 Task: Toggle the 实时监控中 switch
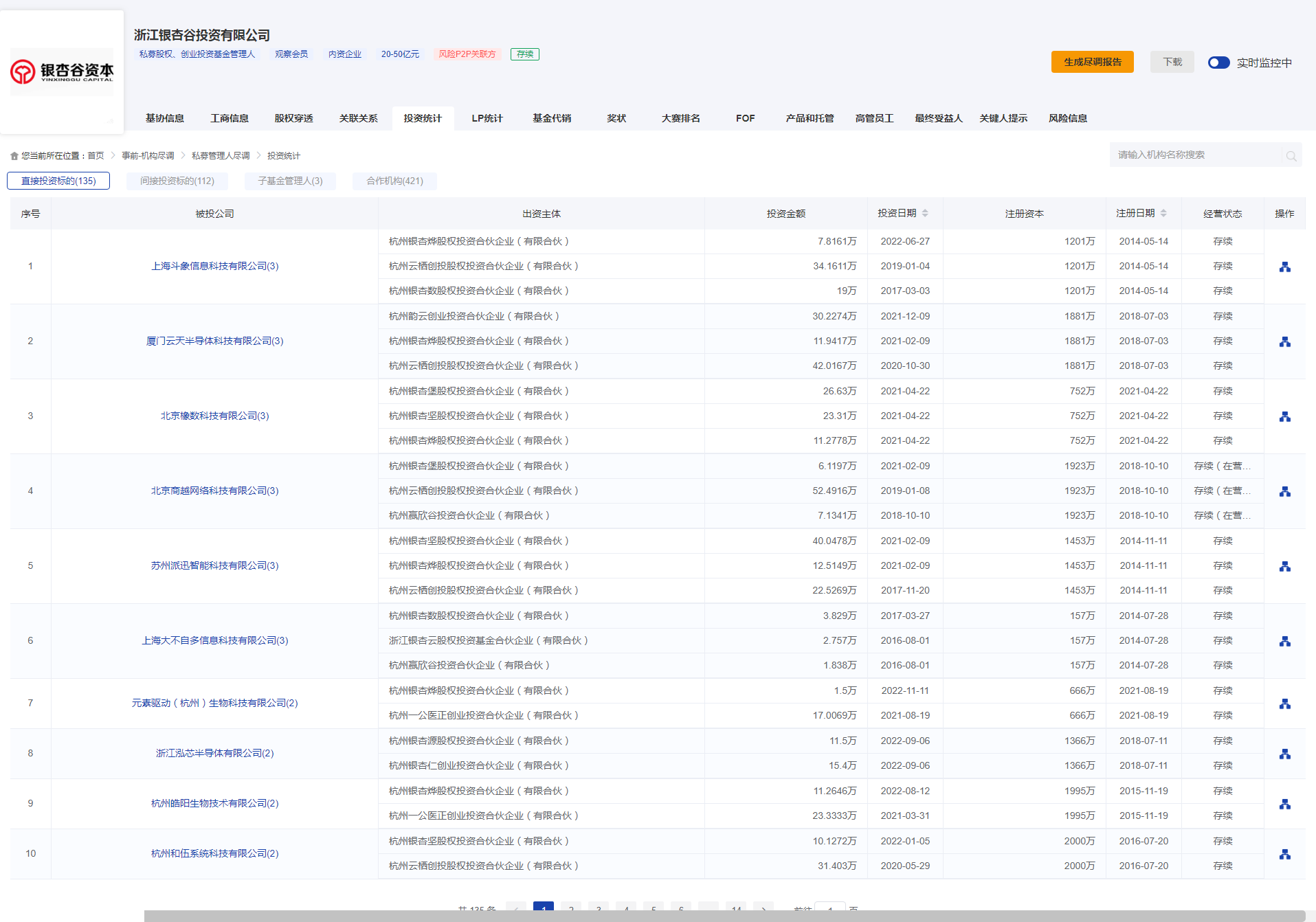click(1218, 63)
